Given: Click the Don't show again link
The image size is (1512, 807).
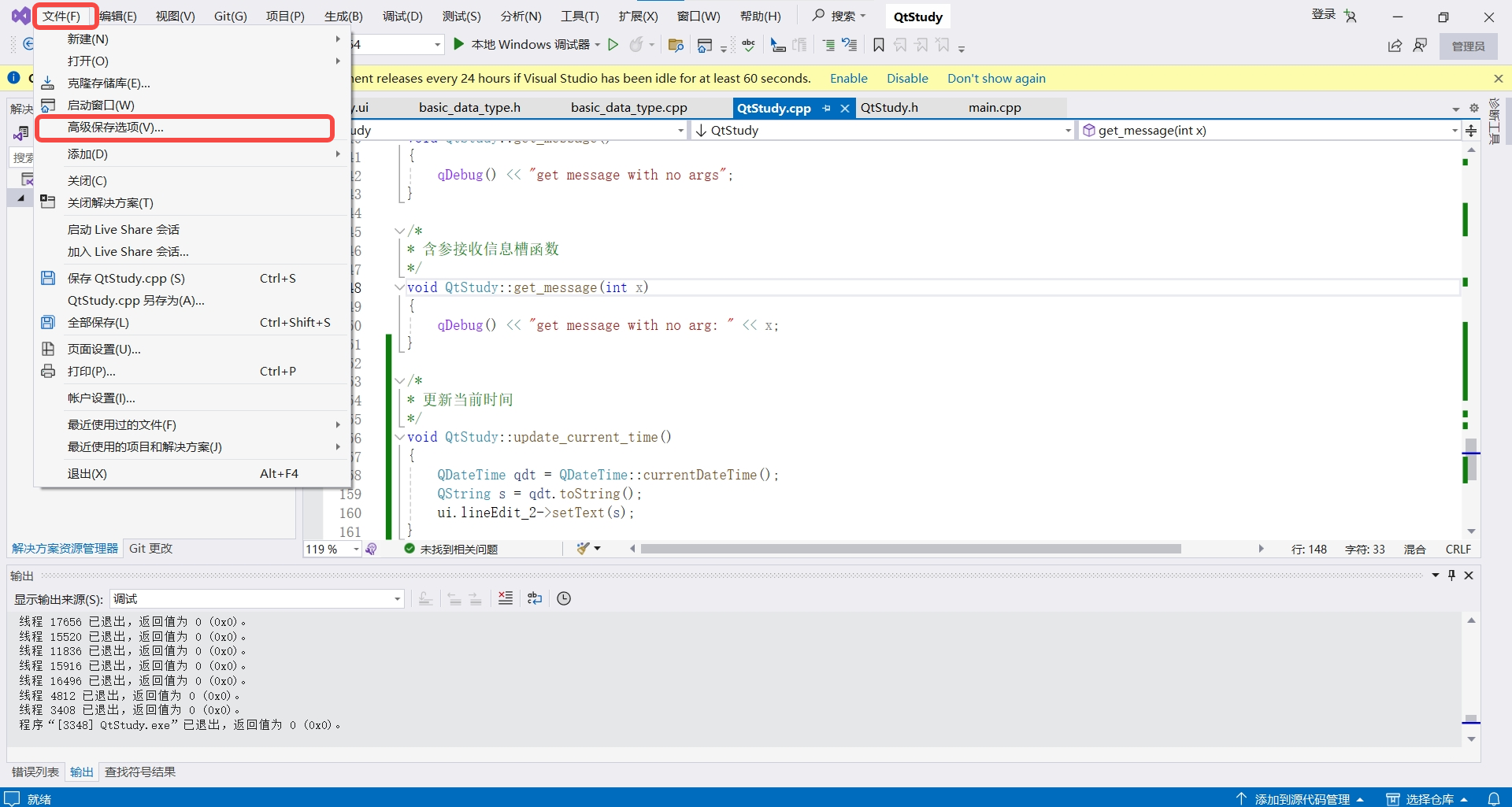Looking at the screenshot, I should tap(996, 79).
